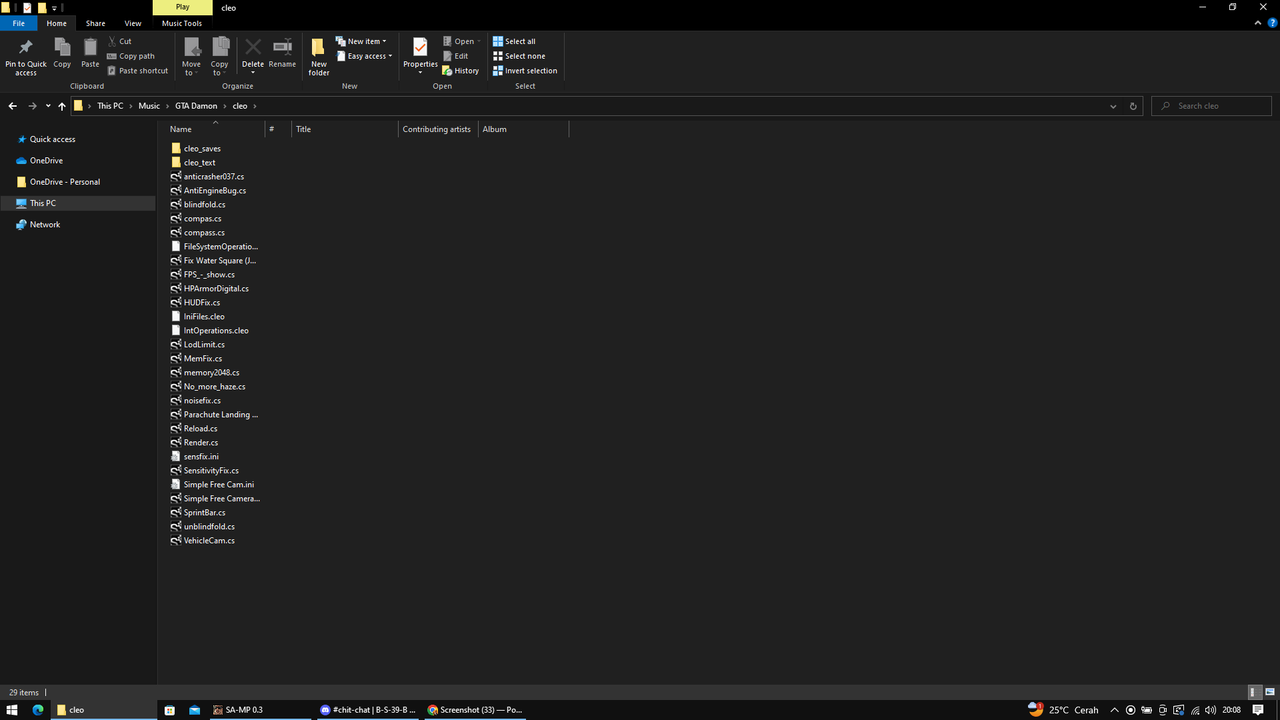Viewport: 1280px width, 720px height.
Task: Navigate to GTA Damon in breadcrumb
Action: click(x=196, y=106)
